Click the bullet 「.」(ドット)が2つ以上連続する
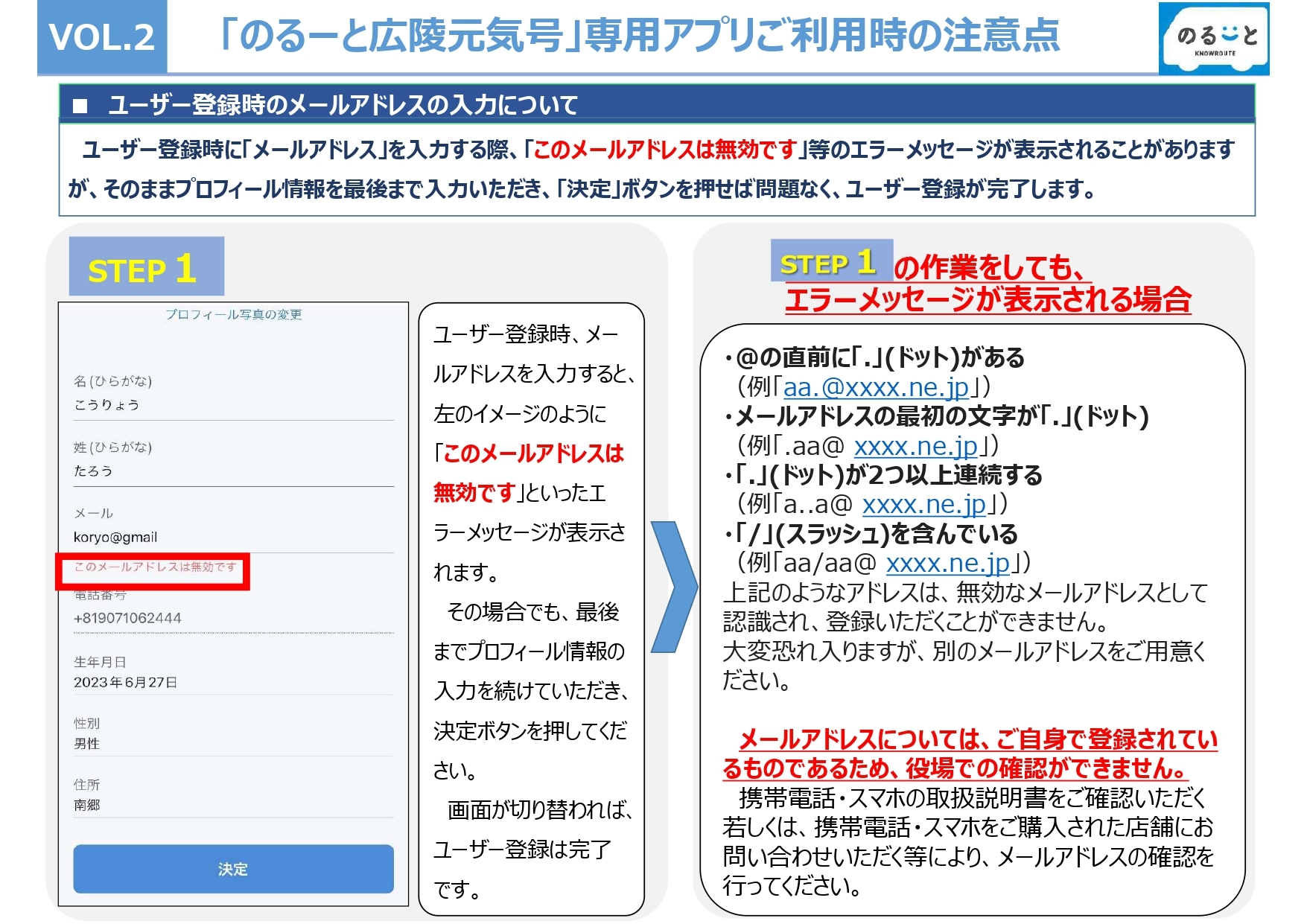Screen dimensions: 1307x924 (x=884, y=475)
